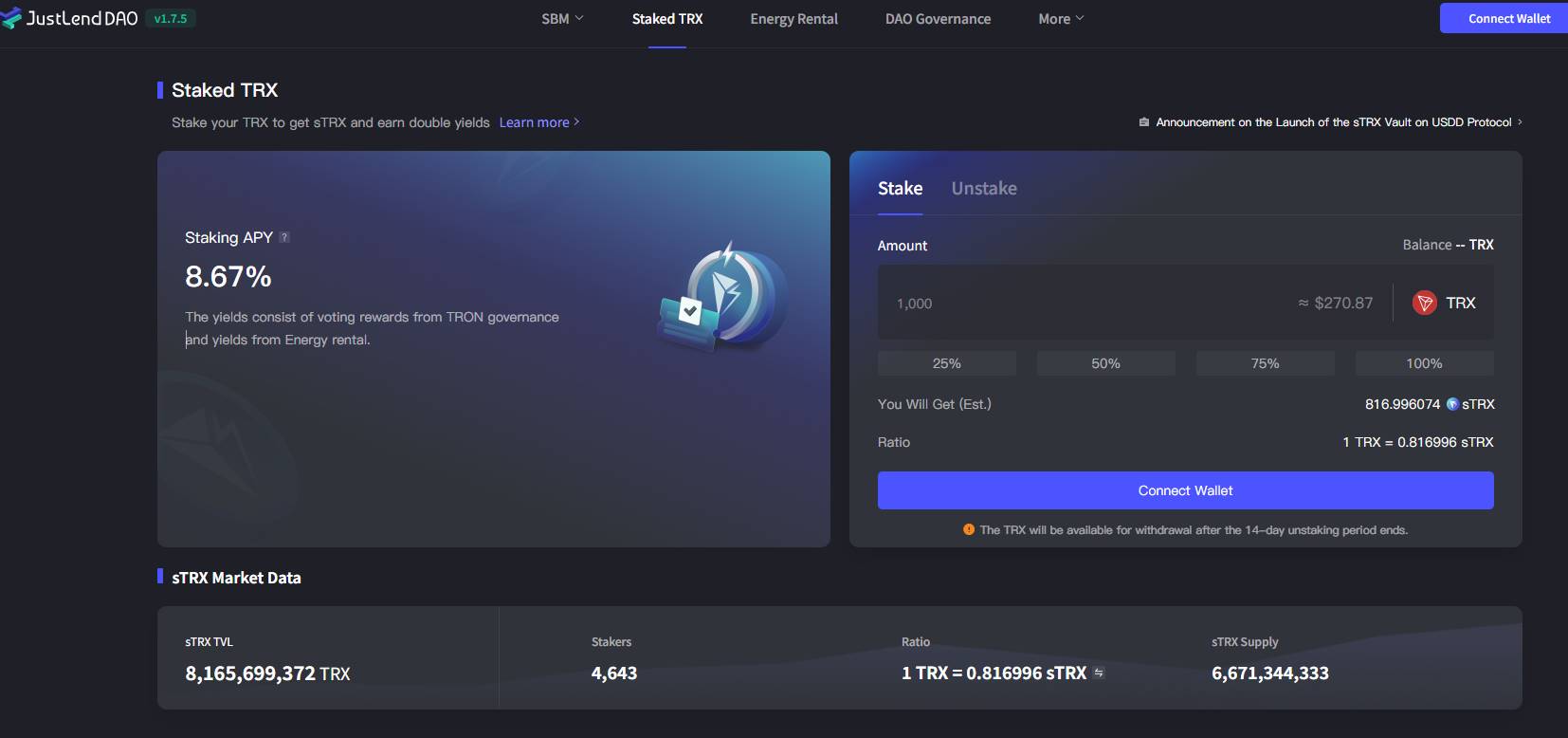This screenshot has width=1568, height=738.
Task: Toggle the ratio swap icon in market data
Action: 1099,673
